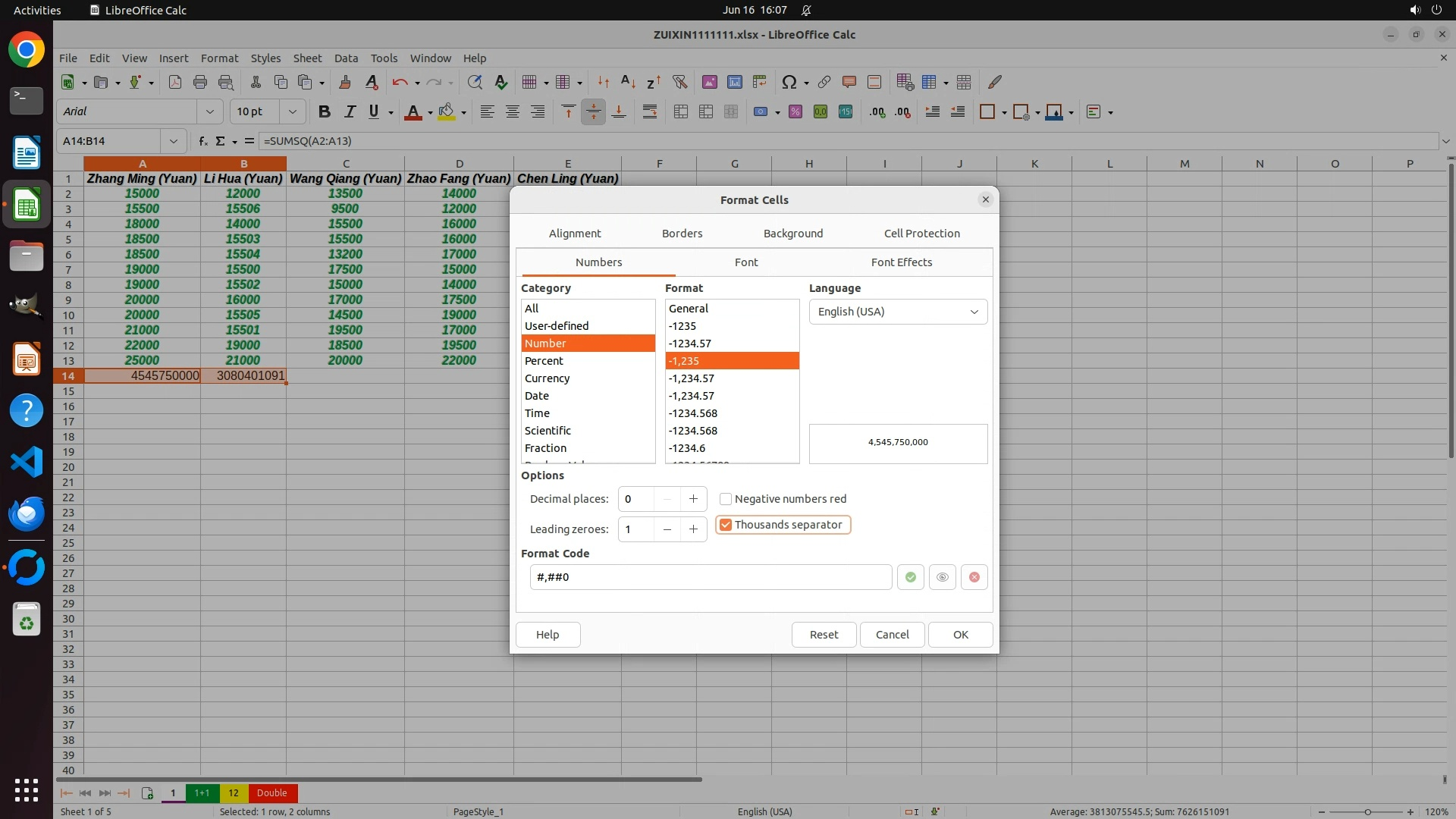The image size is (1456, 819).
Task: Open the Borders tab
Action: pyautogui.click(x=682, y=234)
